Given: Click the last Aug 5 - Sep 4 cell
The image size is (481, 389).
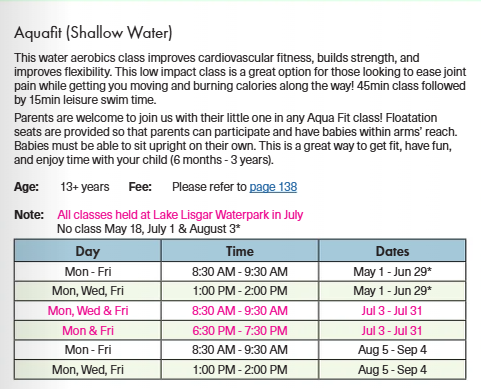Looking at the screenshot, I should (392, 370).
